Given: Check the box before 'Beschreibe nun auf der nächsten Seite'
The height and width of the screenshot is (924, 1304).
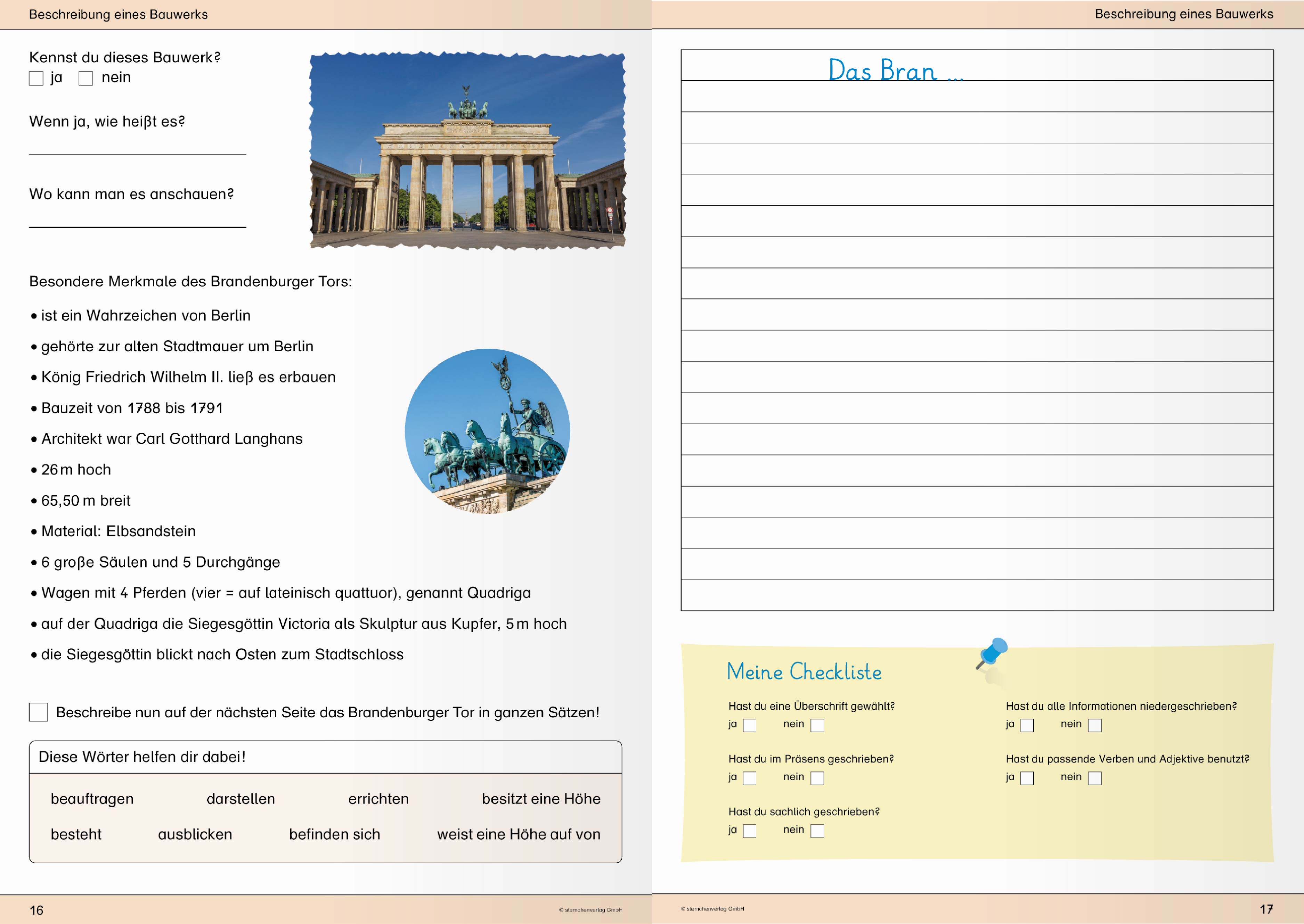Looking at the screenshot, I should 38,712.
